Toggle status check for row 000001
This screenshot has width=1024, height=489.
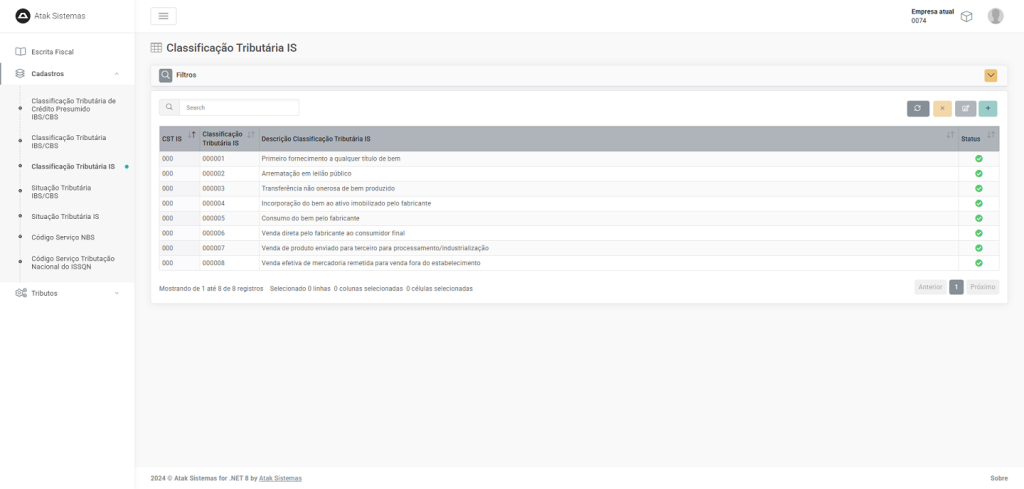(x=979, y=159)
